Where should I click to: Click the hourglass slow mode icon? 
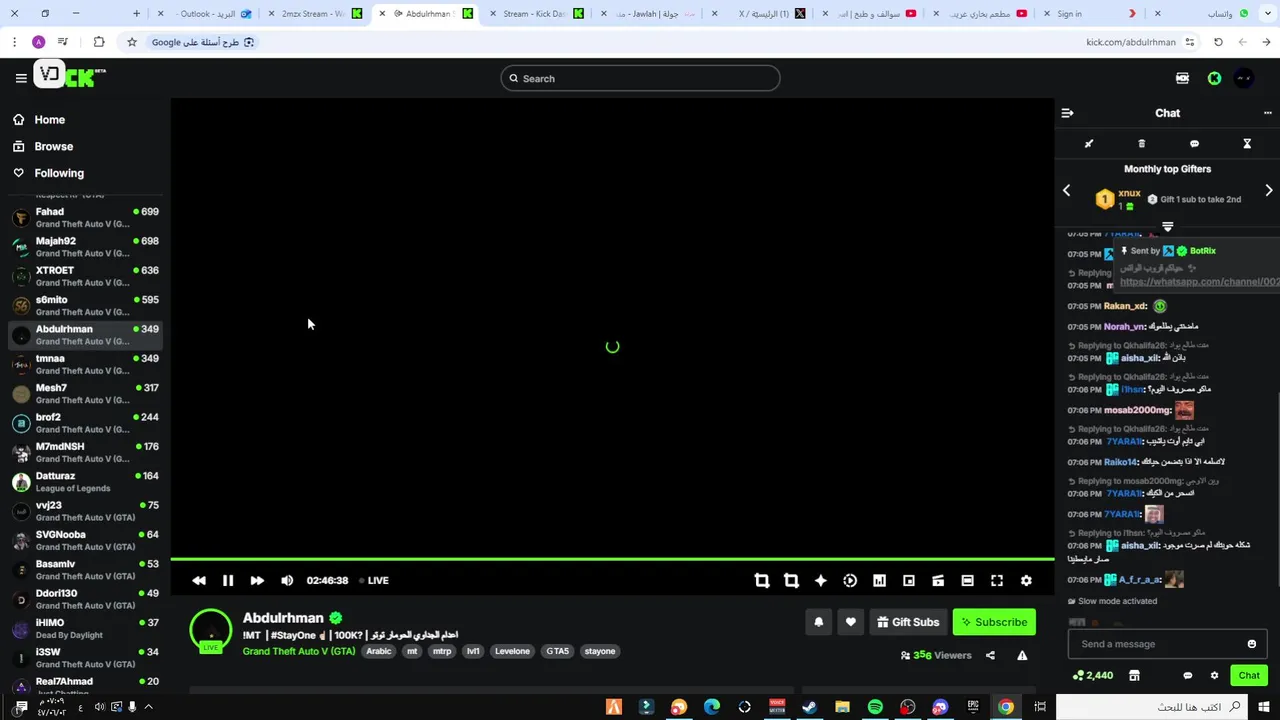pos(1247,144)
